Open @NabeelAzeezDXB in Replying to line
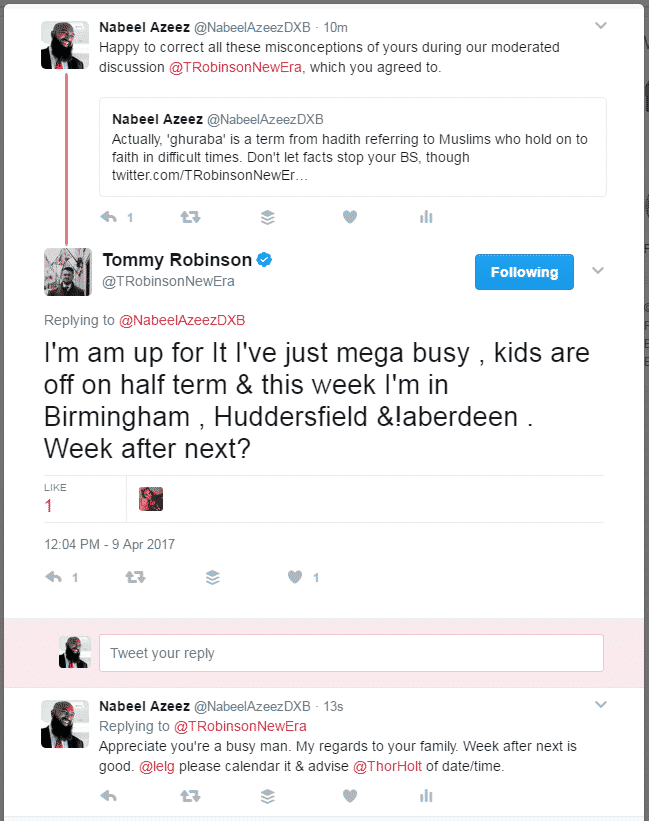 (182, 320)
